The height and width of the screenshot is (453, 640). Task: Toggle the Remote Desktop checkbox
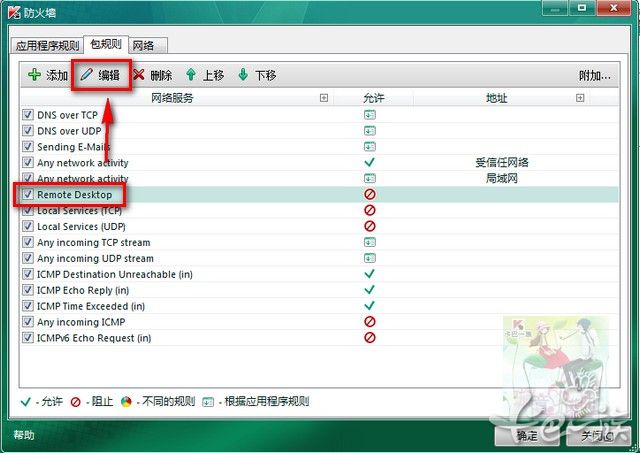tap(28, 194)
